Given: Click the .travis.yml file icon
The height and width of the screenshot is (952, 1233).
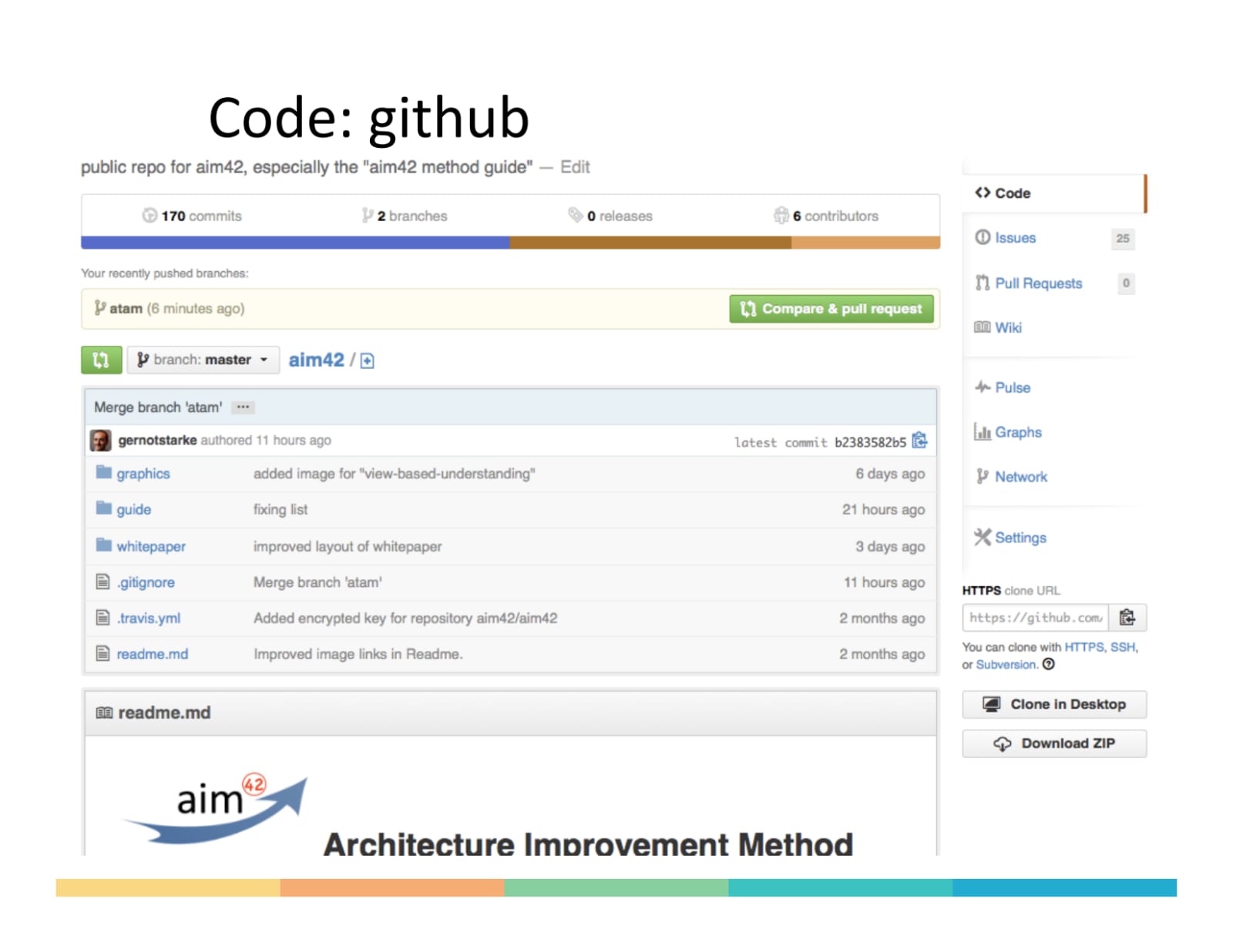Looking at the screenshot, I should point(102,617).
